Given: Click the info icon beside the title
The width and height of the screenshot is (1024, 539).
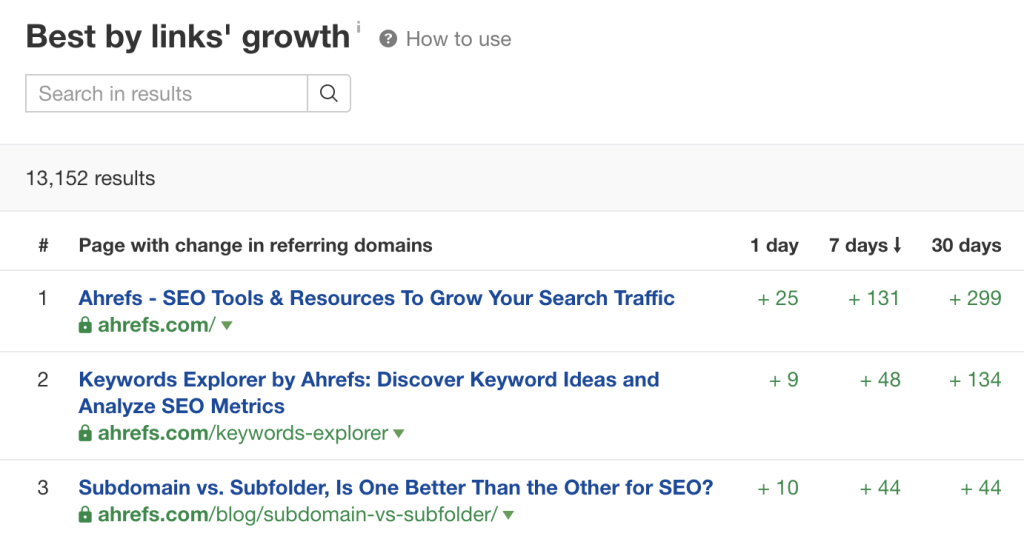Looking at the screenshot, I should [358, 27].
